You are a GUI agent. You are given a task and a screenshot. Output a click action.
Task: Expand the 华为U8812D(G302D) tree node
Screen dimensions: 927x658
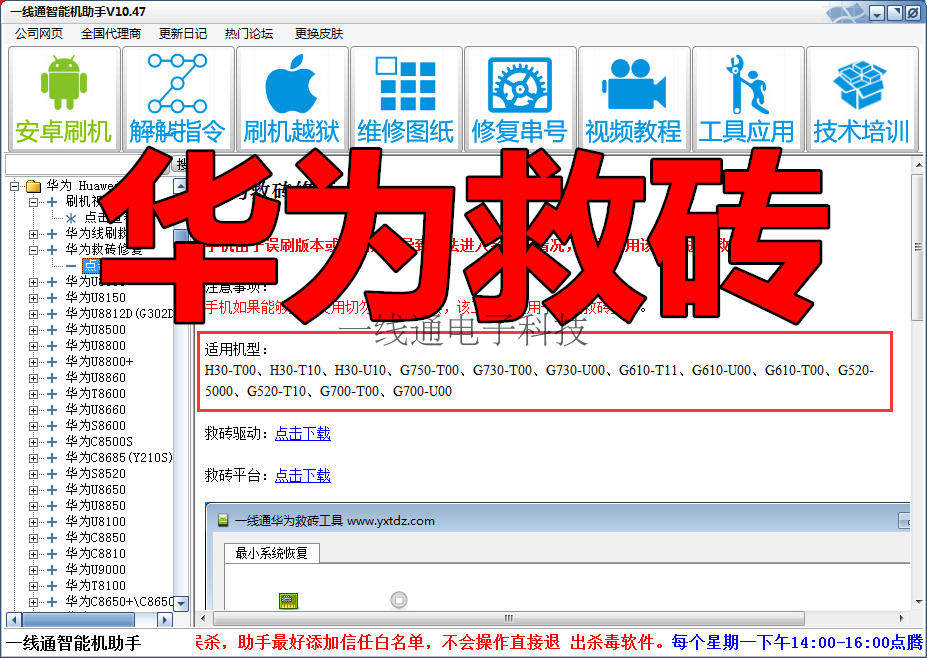tap(33, 314)
